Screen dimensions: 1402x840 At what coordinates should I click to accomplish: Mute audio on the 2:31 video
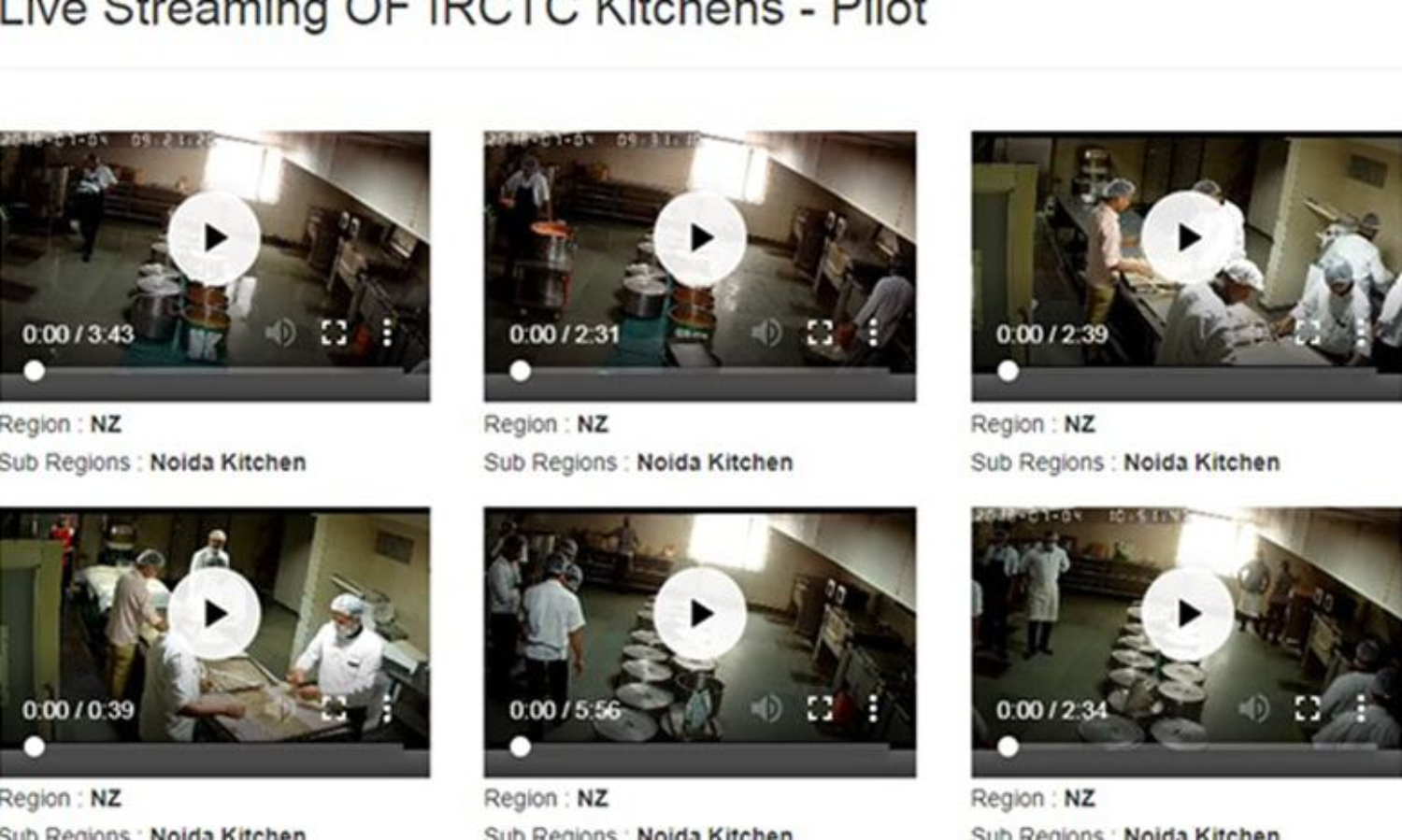point(766,333)
